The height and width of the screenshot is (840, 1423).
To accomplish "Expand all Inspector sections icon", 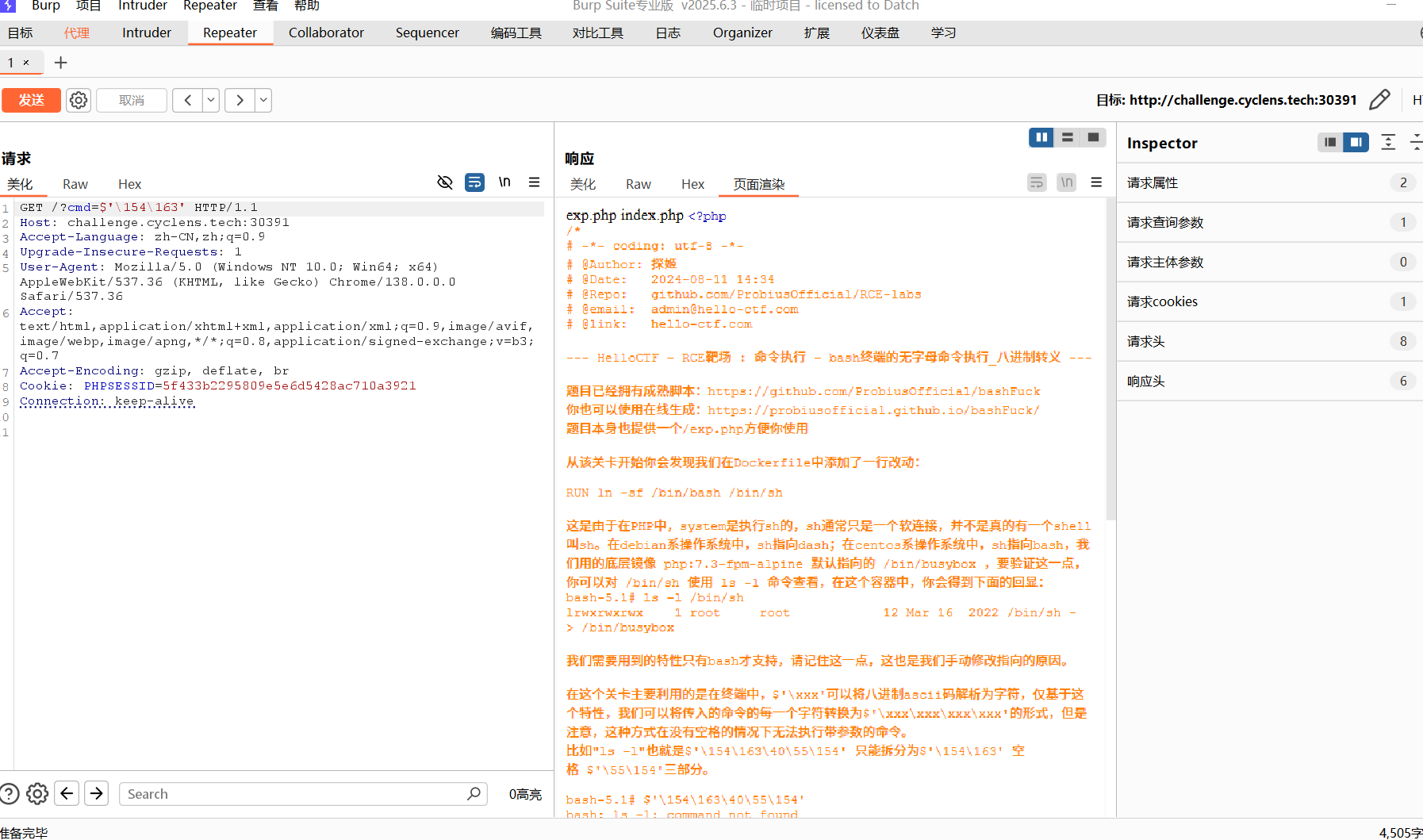I will pos(1388,142).
